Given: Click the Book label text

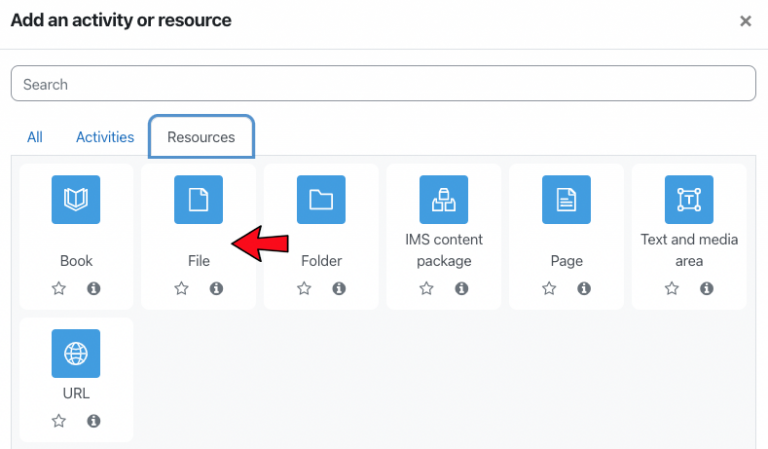Looking at the screenshot, I should coord(76,260).
